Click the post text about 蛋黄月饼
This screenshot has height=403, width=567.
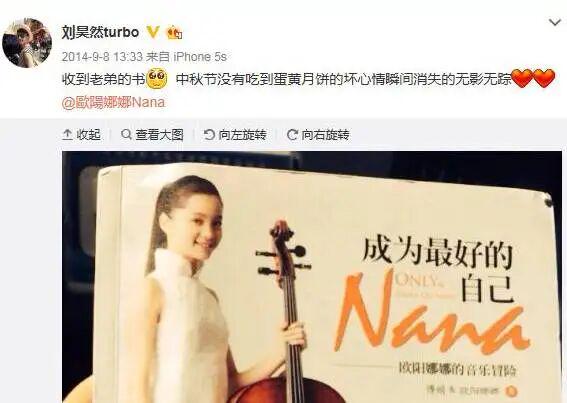(344, 79)
